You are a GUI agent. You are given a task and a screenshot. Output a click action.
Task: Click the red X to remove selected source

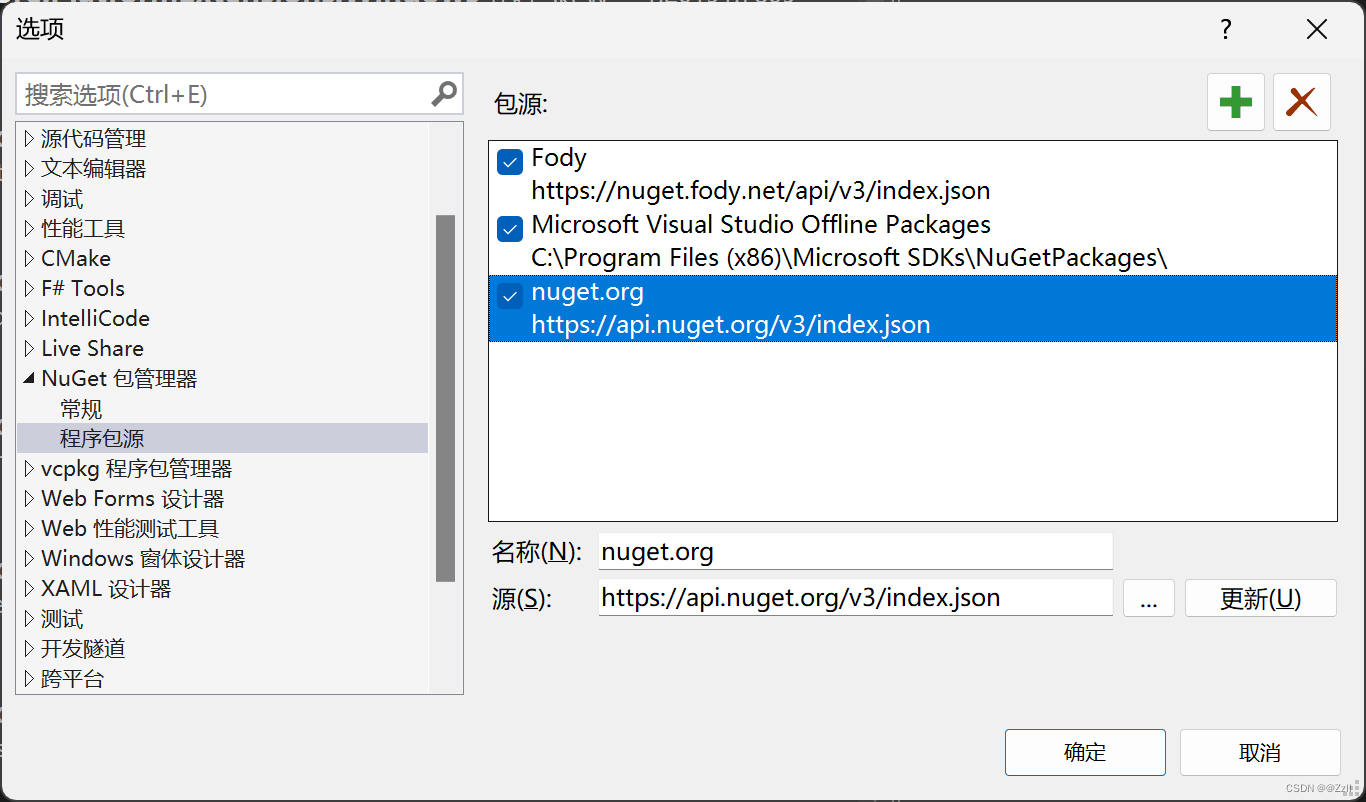[1301, 101]
